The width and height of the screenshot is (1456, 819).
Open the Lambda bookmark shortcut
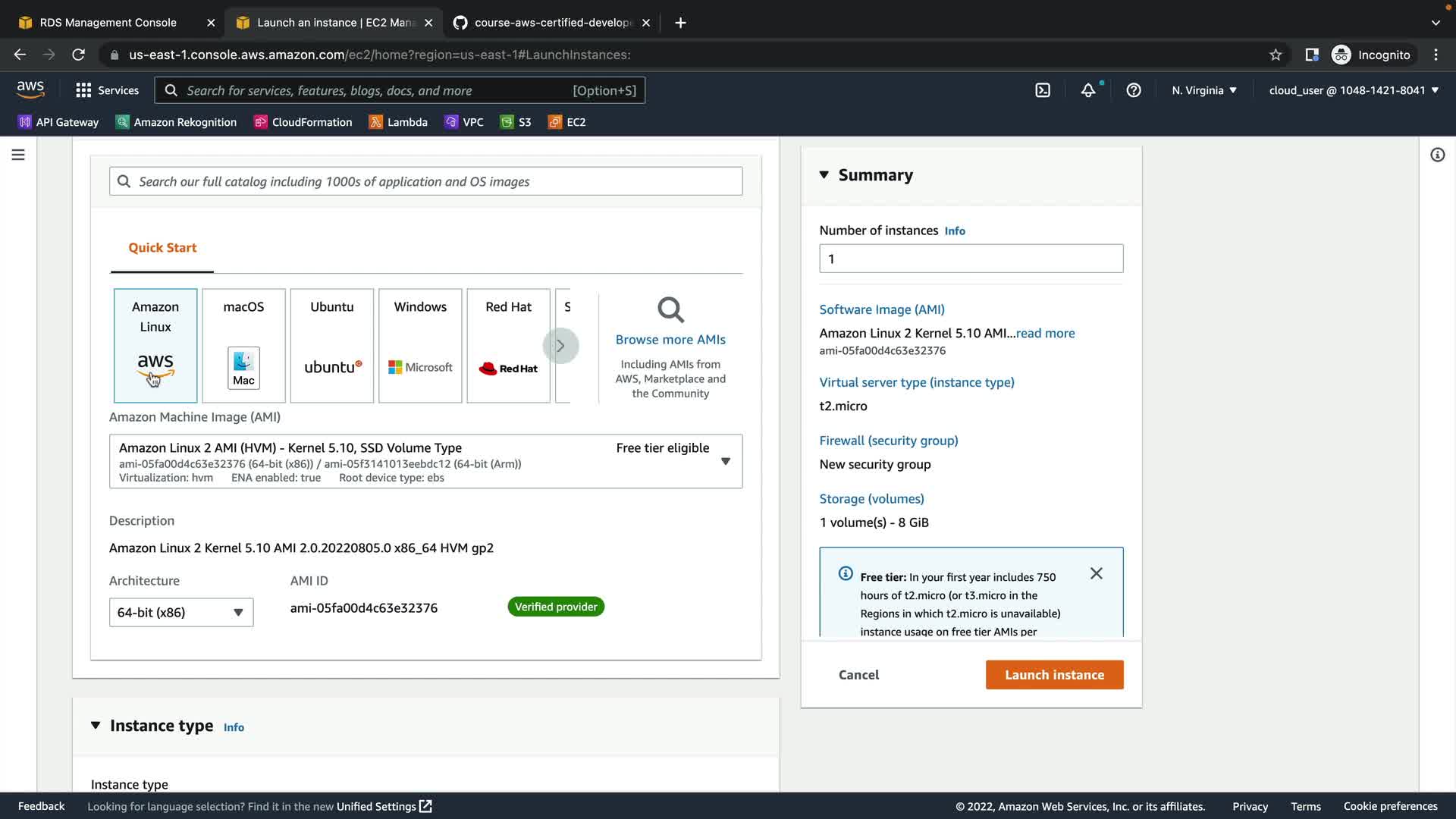[398, 122]
